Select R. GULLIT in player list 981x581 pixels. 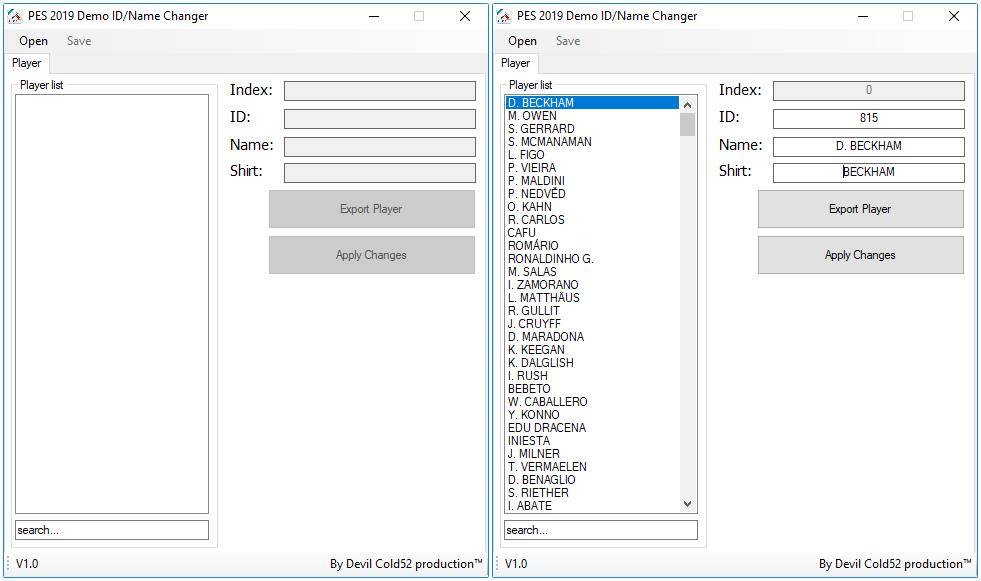click(x=592, y=311)
